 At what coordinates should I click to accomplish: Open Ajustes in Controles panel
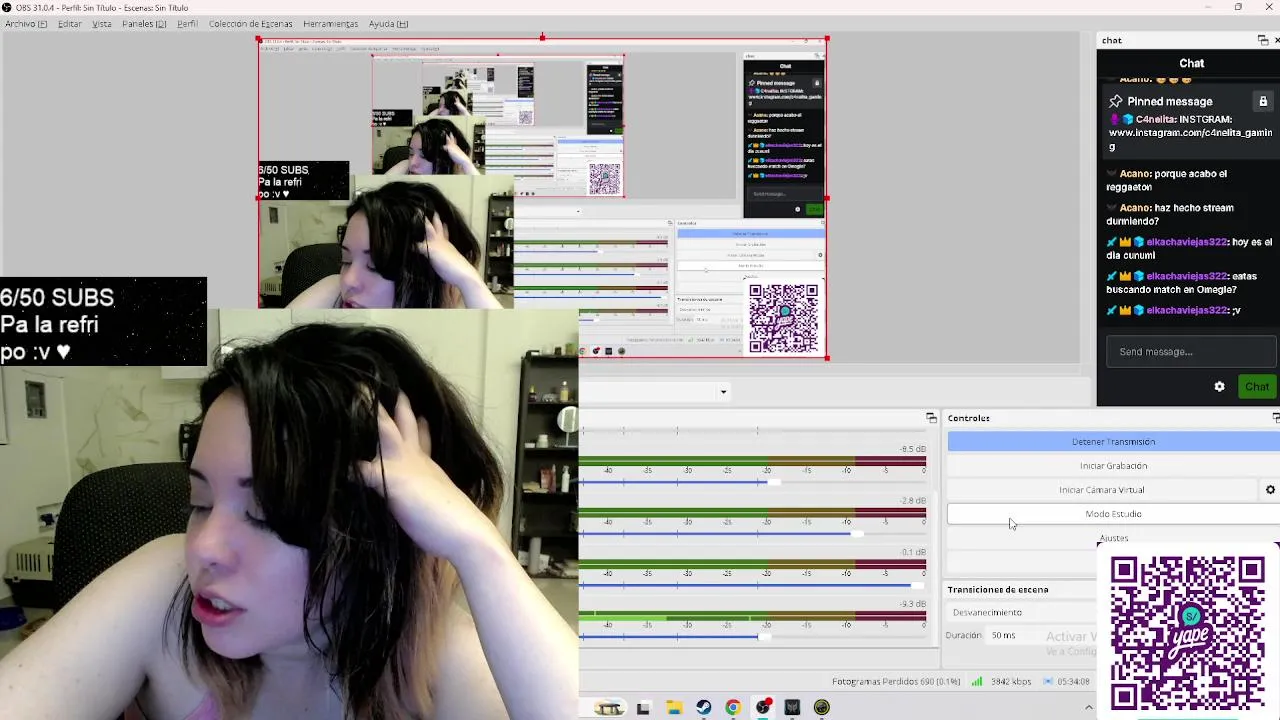click(1113, 538)
